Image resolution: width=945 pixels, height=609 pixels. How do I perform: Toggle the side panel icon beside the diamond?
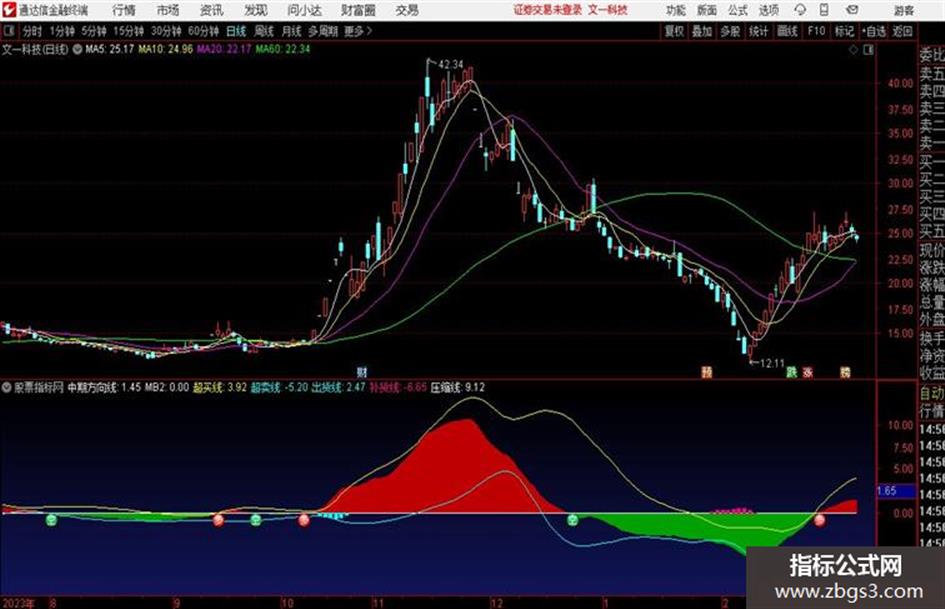tap(868, 50)
